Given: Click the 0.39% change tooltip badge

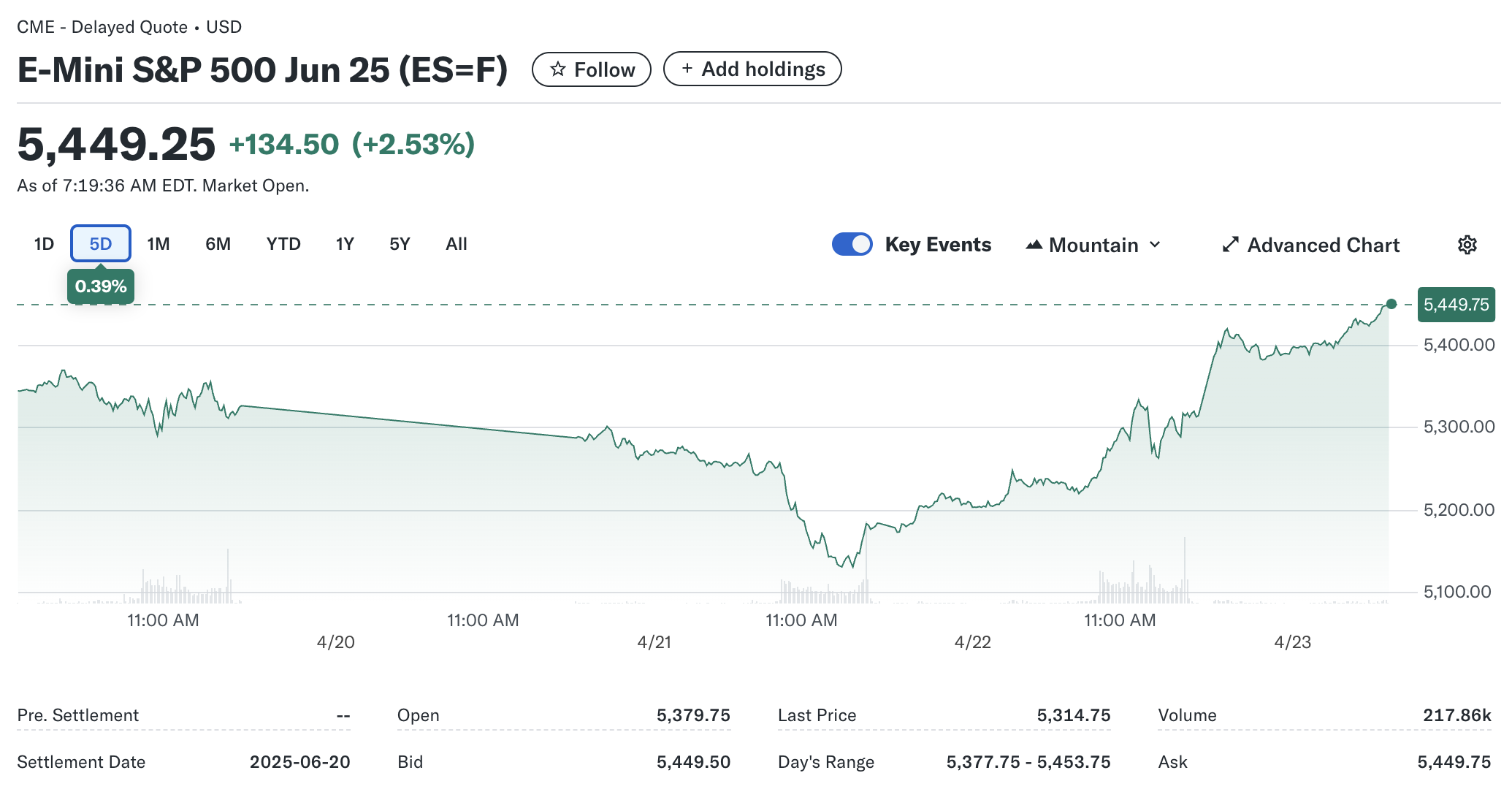Looking at the screenshot, I should 101,286.
